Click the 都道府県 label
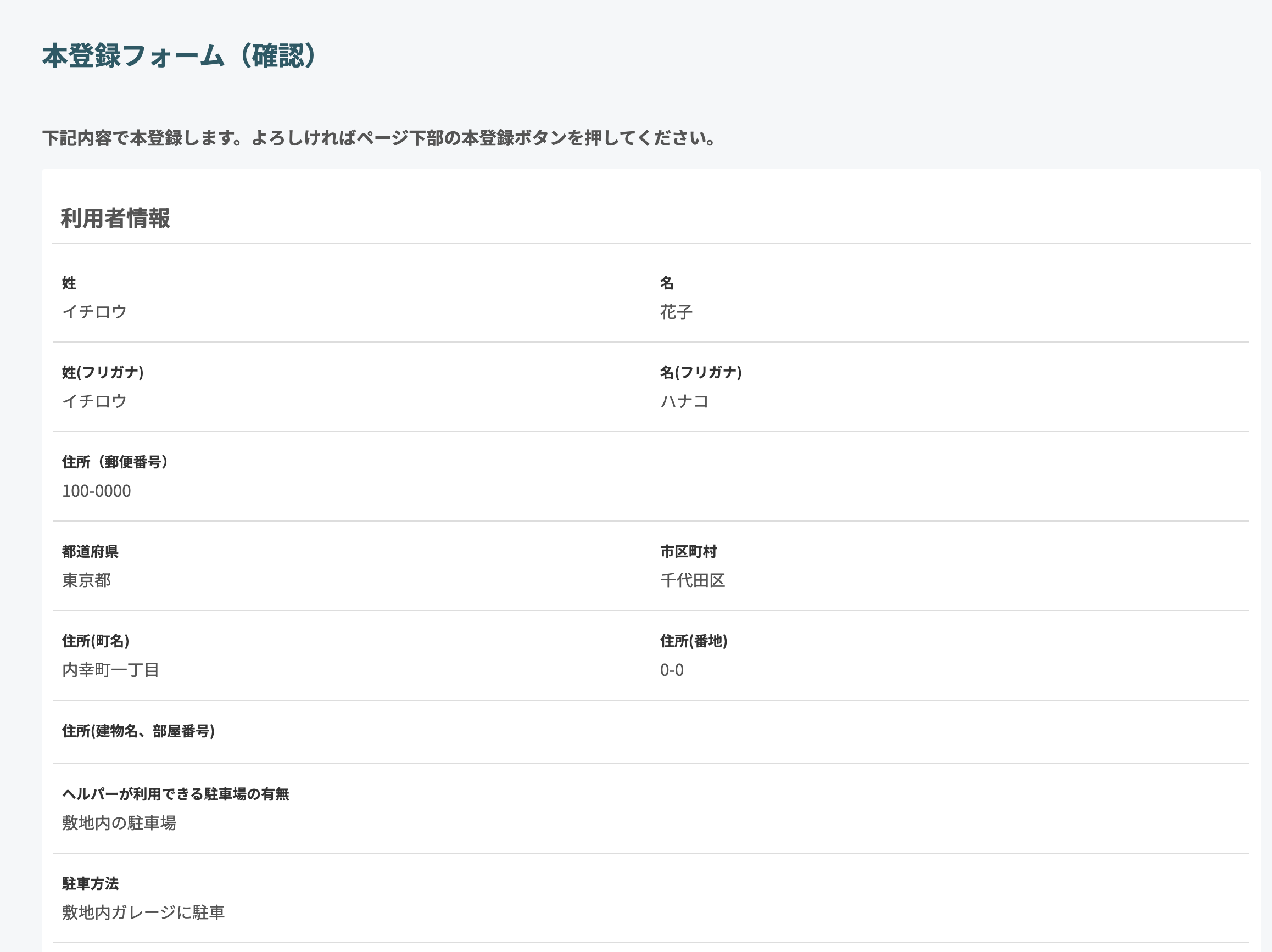Screen dimensions: 1272x952 point(90,552)
